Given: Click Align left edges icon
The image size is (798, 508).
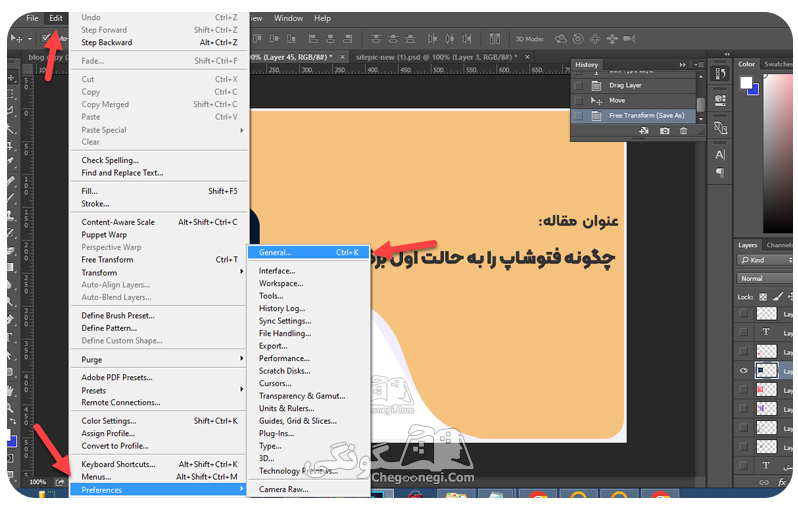Looking at the screenshot, I should coord(314,39).
